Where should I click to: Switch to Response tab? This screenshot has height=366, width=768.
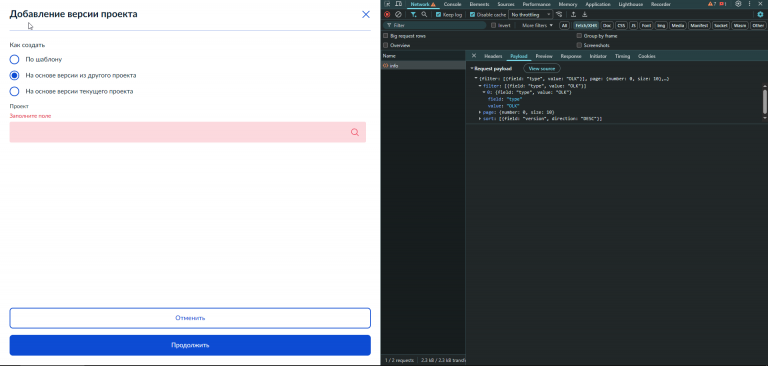click(x=571, y=56)
